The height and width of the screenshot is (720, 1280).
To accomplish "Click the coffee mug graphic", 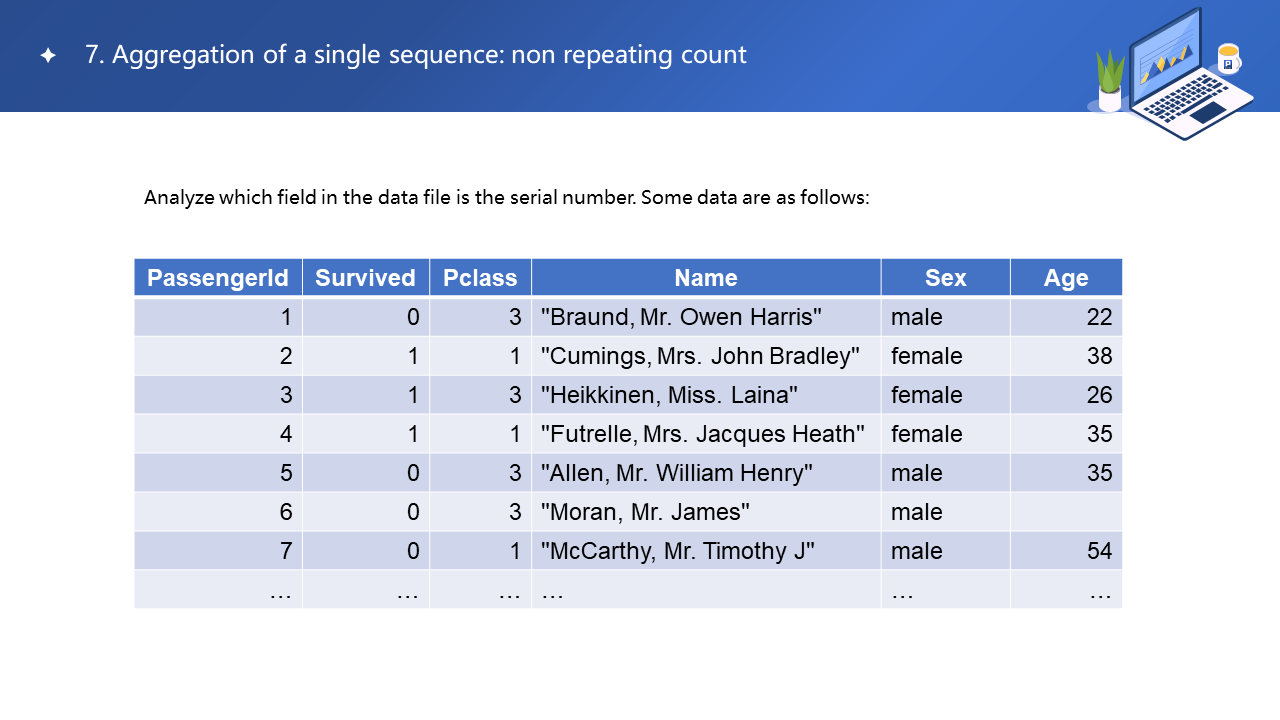I will 1229,59.
